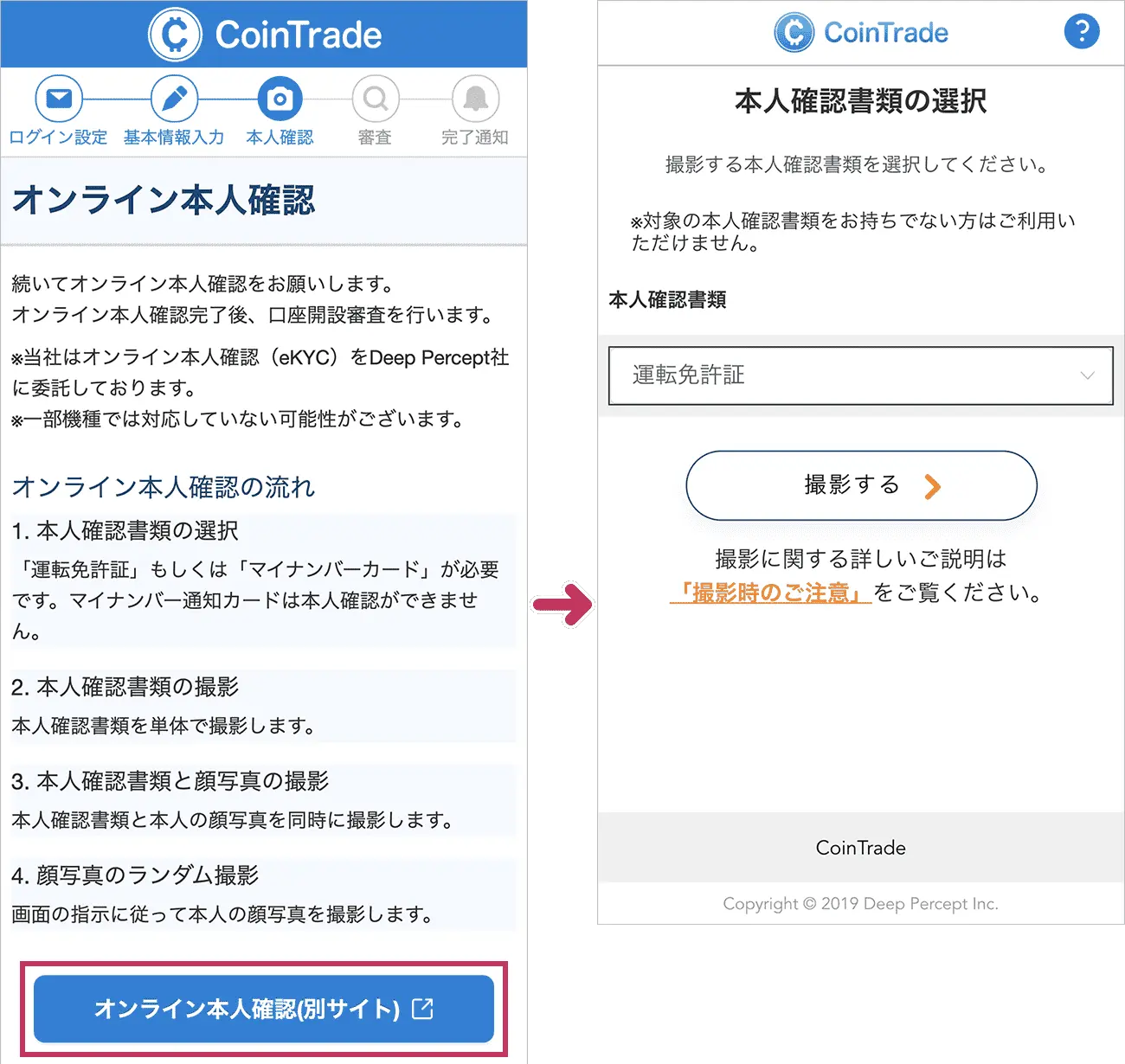Expand the dropdown chevron arrow for 本人確認書類

coord(1087,375)
